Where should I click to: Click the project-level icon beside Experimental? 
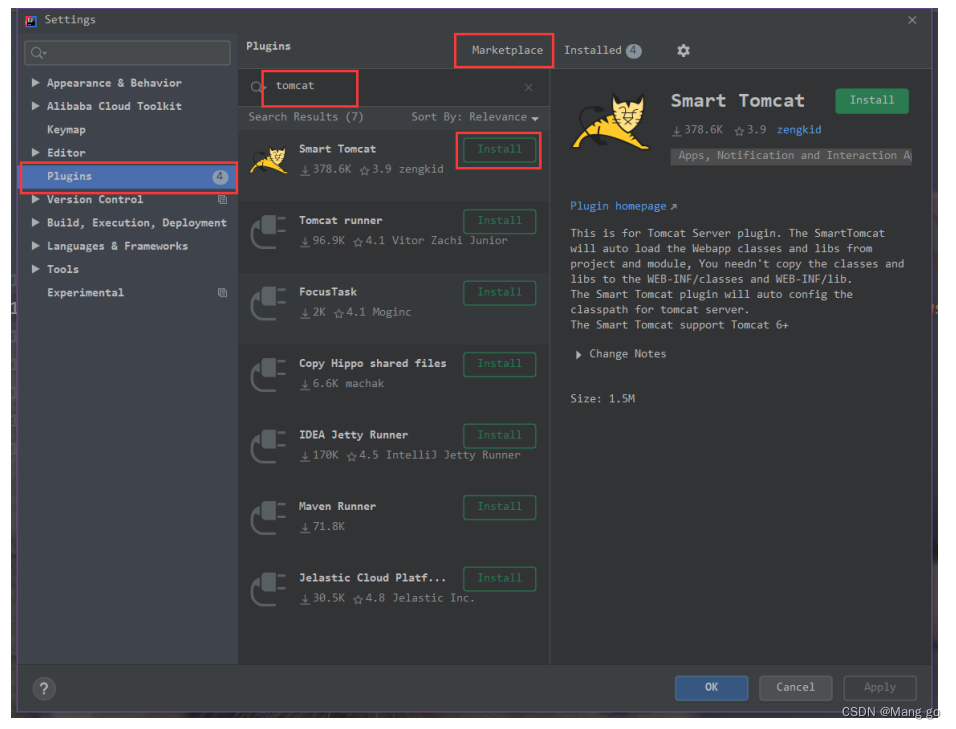223,293
